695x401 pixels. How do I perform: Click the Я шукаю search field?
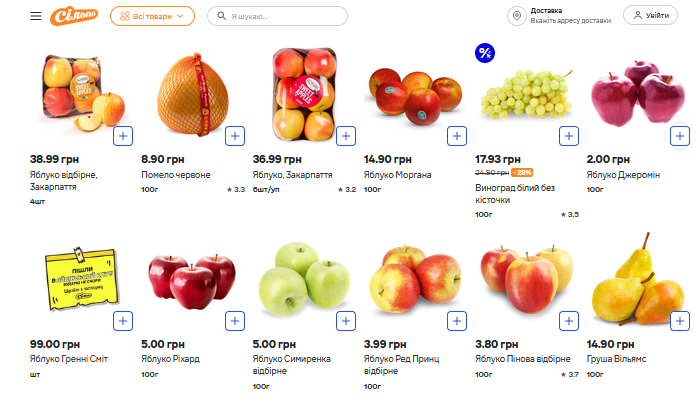278,16
